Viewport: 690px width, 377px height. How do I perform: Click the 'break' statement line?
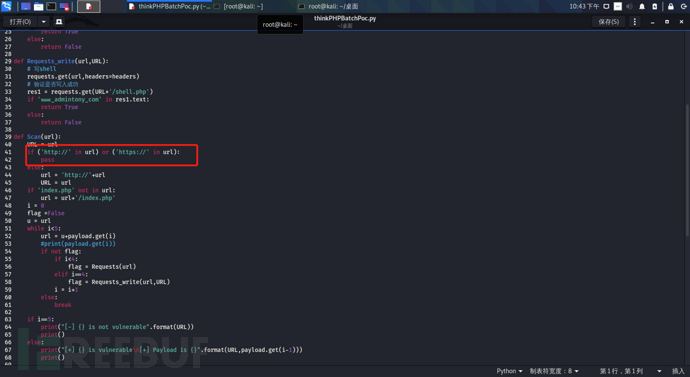click(x=63, y=304)
